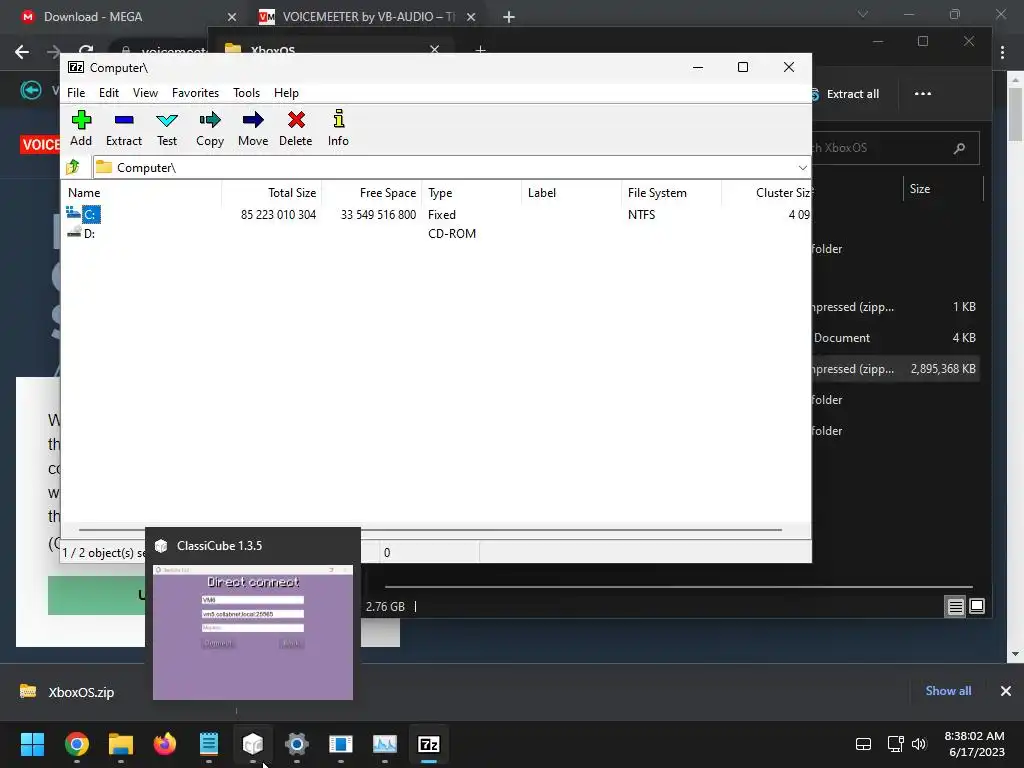Click the red Delete toolbar icon
1024x768 pixels.
[x=296, y=128]
